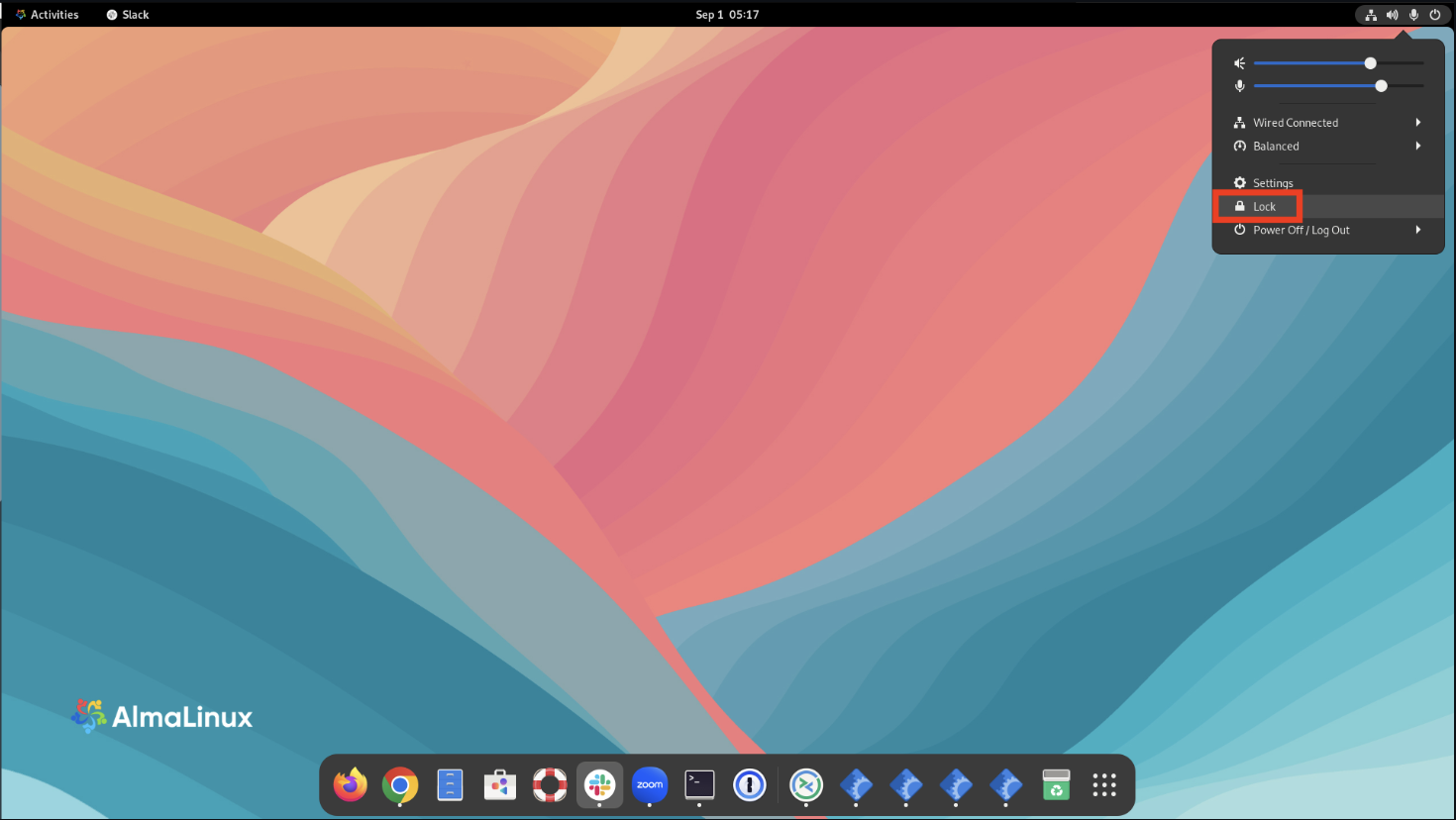Viewport: 1456px width, 820px height.
Task: Launch Google Chrome from the dock
Action: tap(400, 785)
